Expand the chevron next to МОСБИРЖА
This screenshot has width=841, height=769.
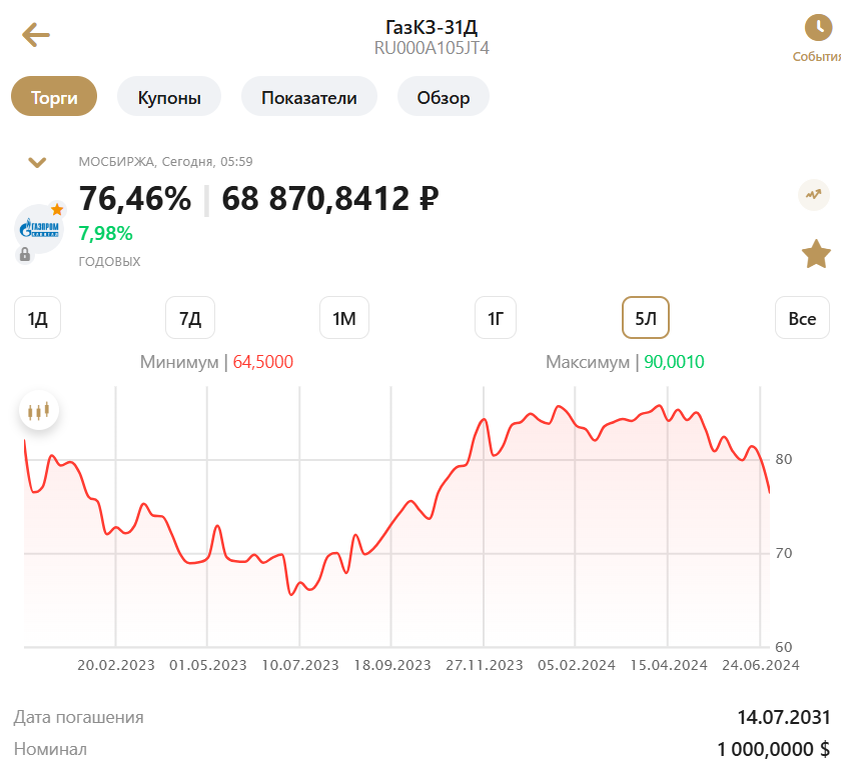tap(38, 161)
